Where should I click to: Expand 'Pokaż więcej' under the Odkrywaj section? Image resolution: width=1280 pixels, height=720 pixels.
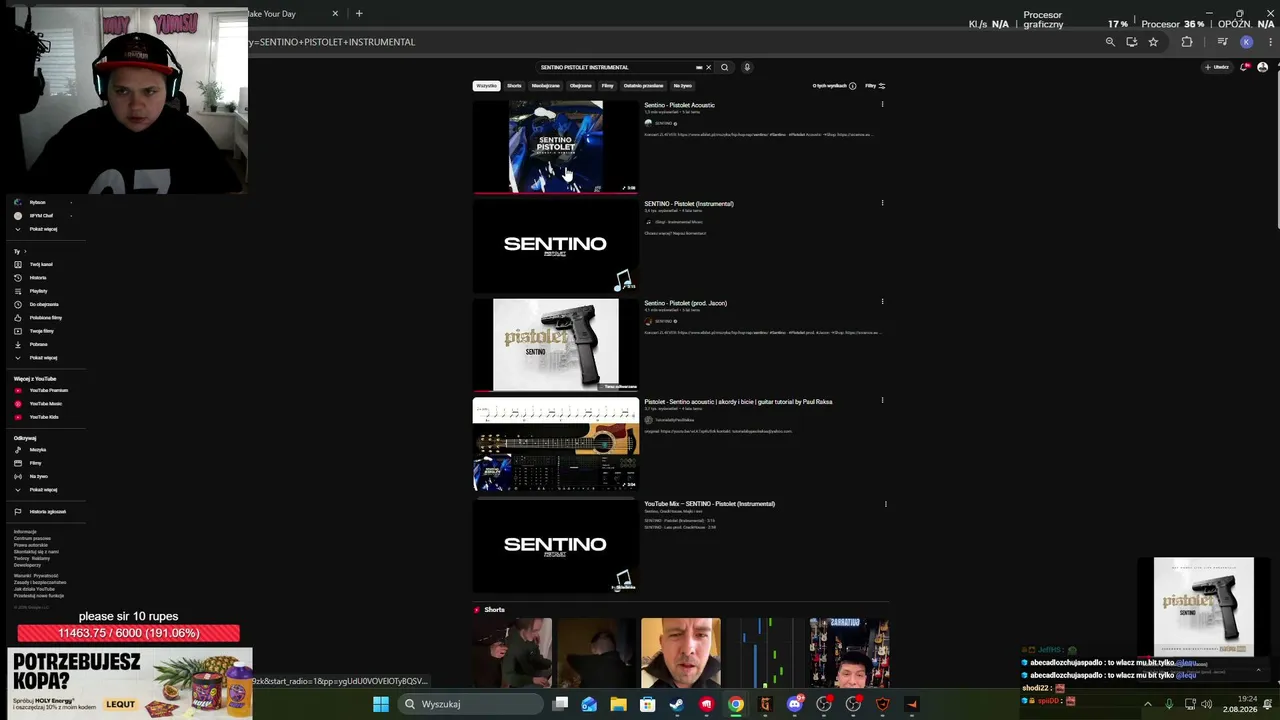click(x=43, y=490)
